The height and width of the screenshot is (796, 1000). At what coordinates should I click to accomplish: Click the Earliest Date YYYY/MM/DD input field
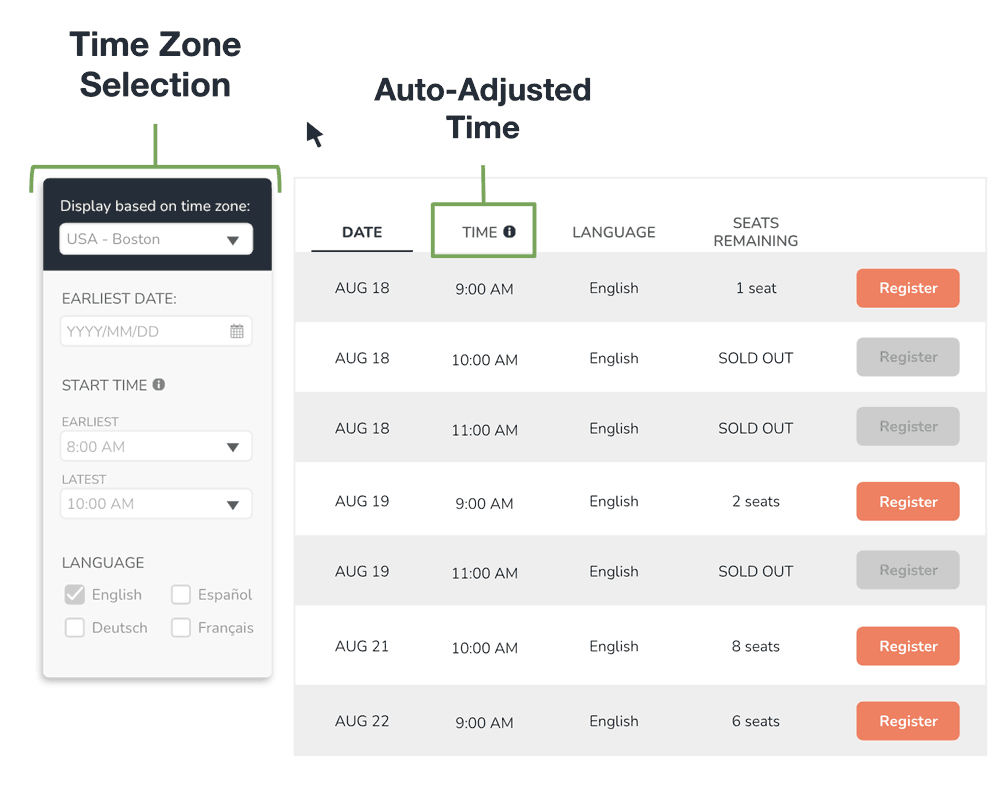pos(140,331)
